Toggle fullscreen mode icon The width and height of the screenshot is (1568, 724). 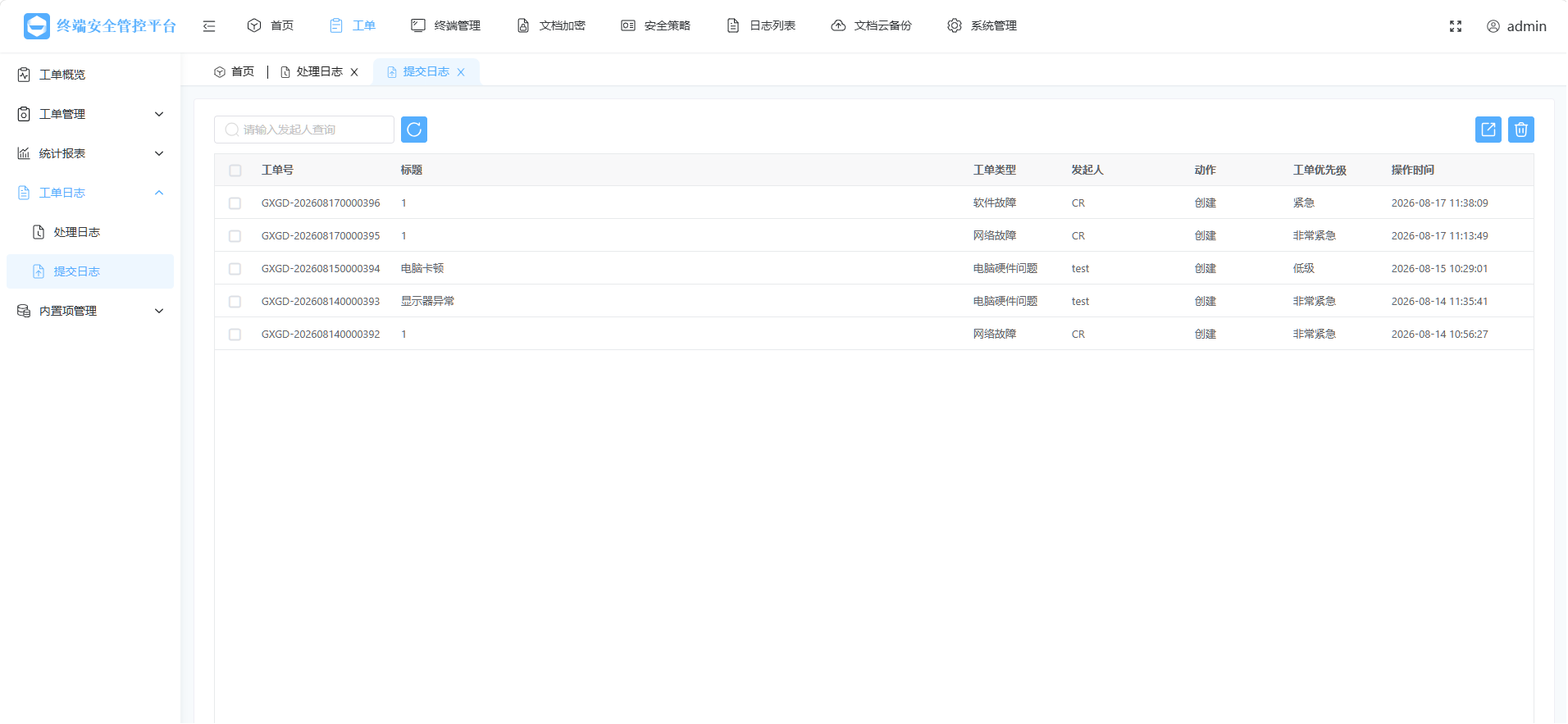1456,26
